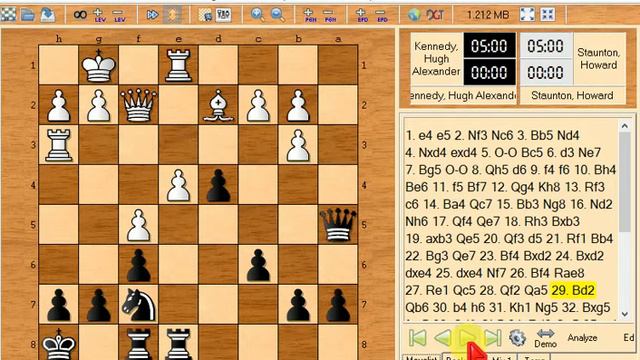Select the black queen on a5
This screenshot has height=360, width=640.
(338, 225)
